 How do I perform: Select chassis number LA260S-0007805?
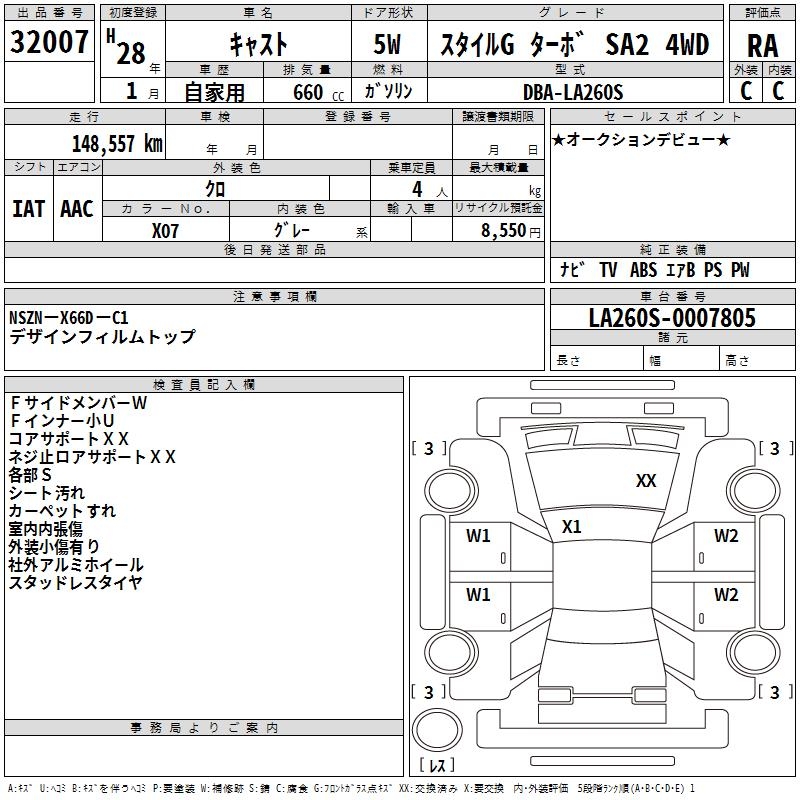click(x=672, y=318)
